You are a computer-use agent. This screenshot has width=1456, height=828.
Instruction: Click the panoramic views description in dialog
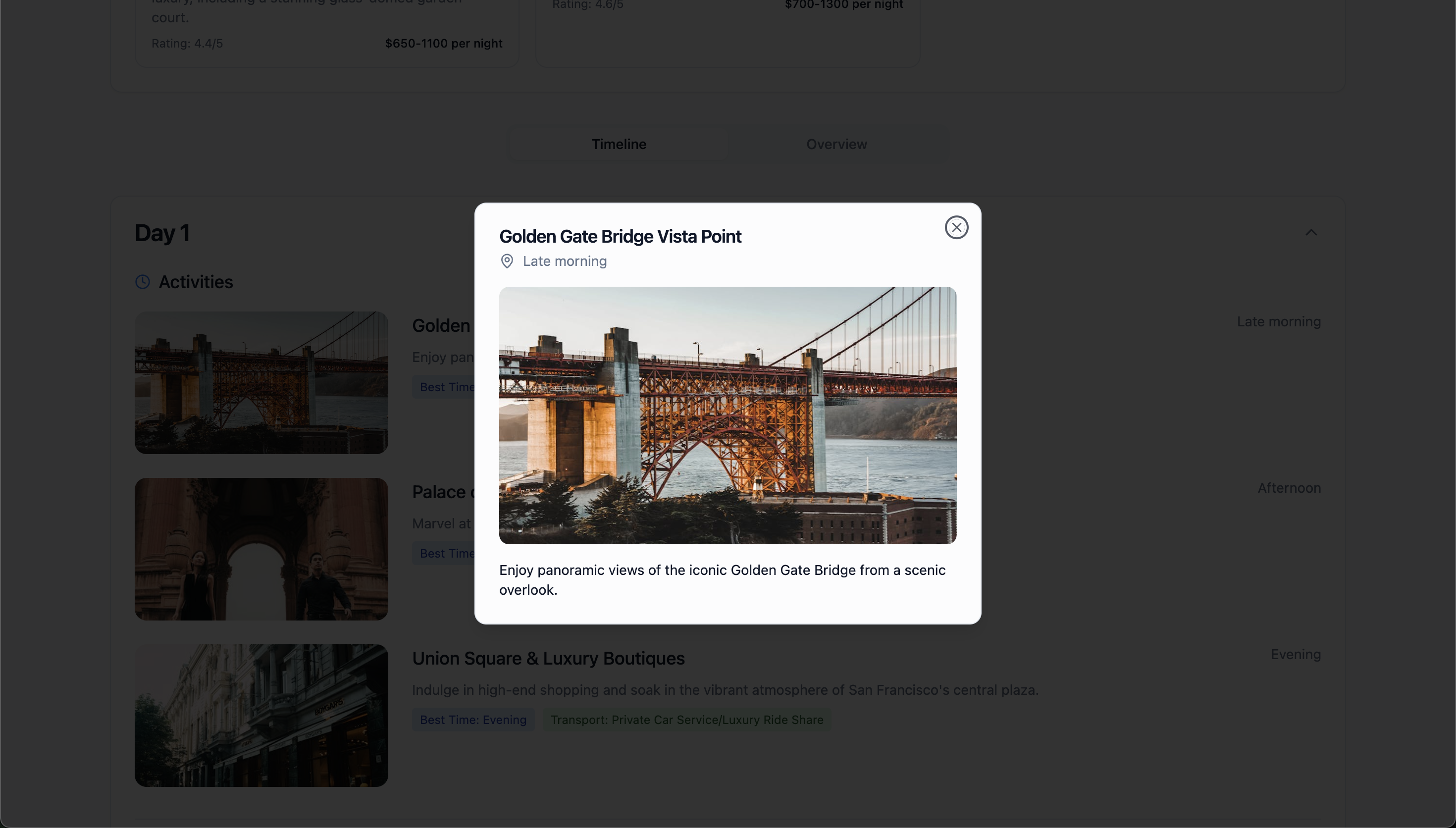[722, 579]
